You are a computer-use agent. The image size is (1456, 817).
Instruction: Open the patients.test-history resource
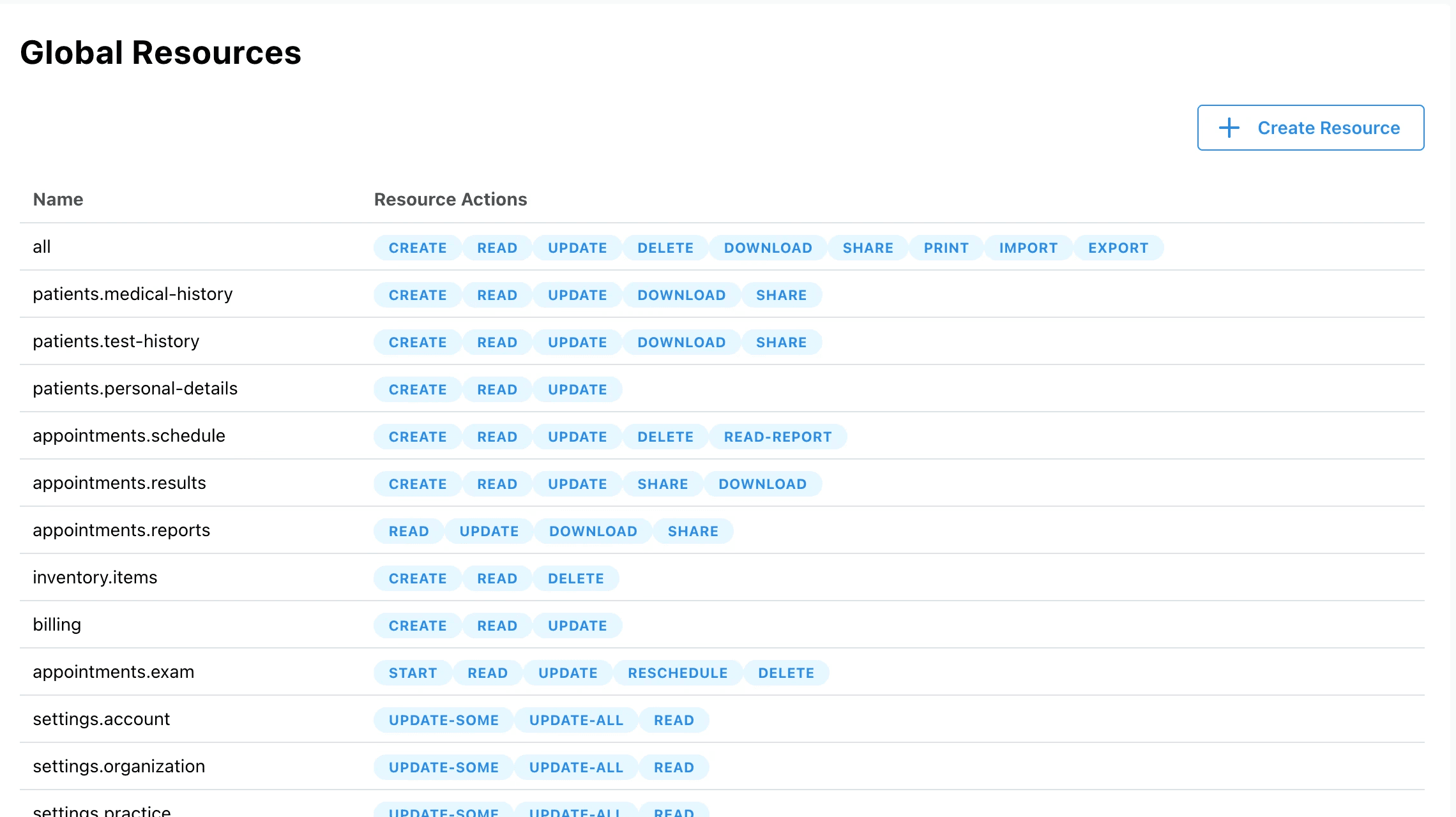116,341
